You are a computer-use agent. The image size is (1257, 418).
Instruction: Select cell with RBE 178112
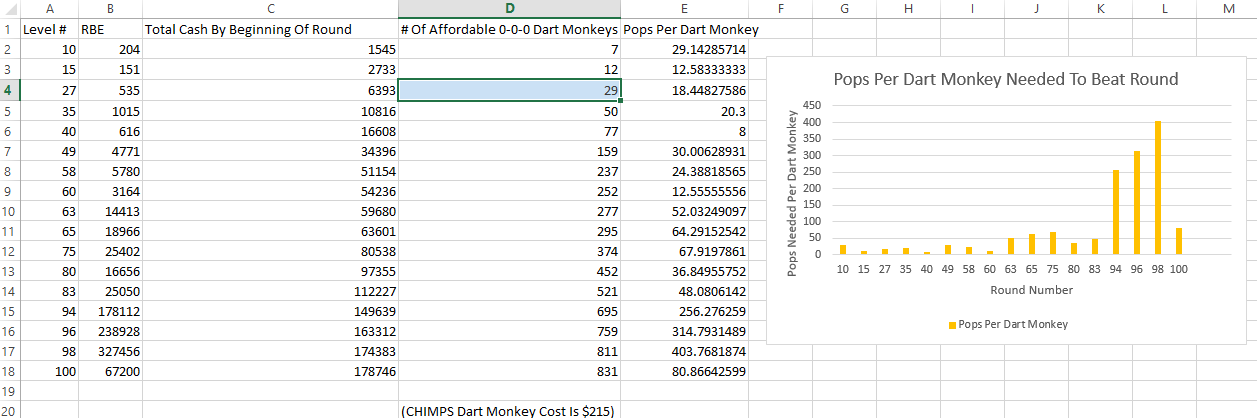(x=111, y=309)
